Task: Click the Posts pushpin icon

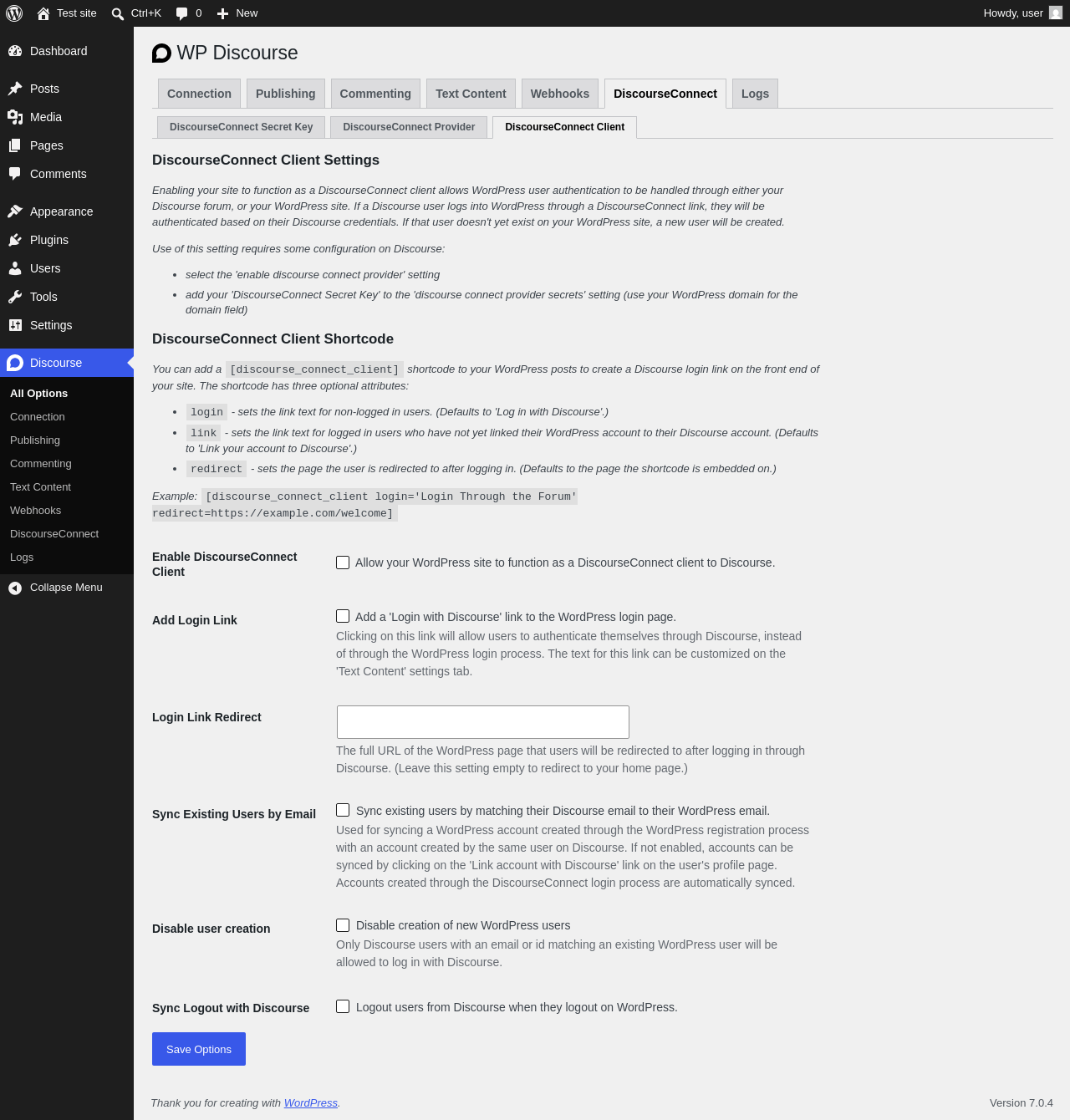Action: click(x=15, y=89)
